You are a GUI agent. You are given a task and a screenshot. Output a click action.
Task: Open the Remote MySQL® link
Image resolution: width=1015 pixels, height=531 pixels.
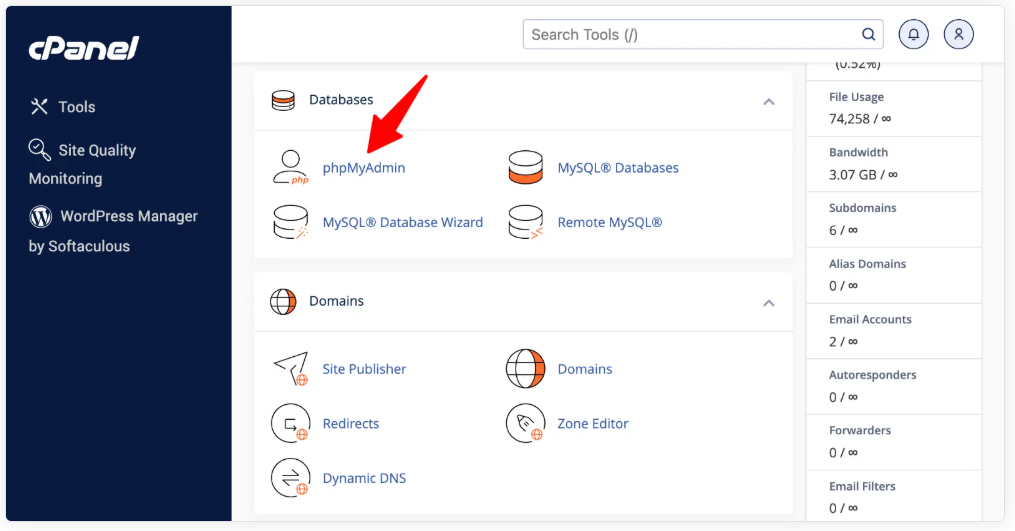click(610, 222)
